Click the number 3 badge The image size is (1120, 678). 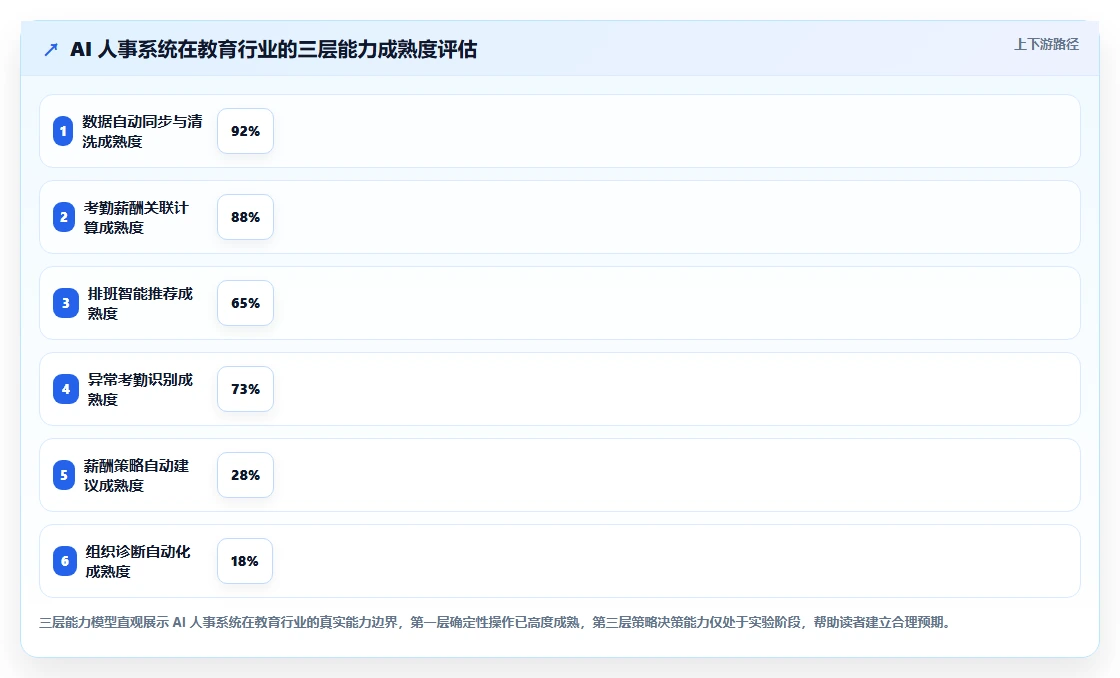[x=66, y=303]
